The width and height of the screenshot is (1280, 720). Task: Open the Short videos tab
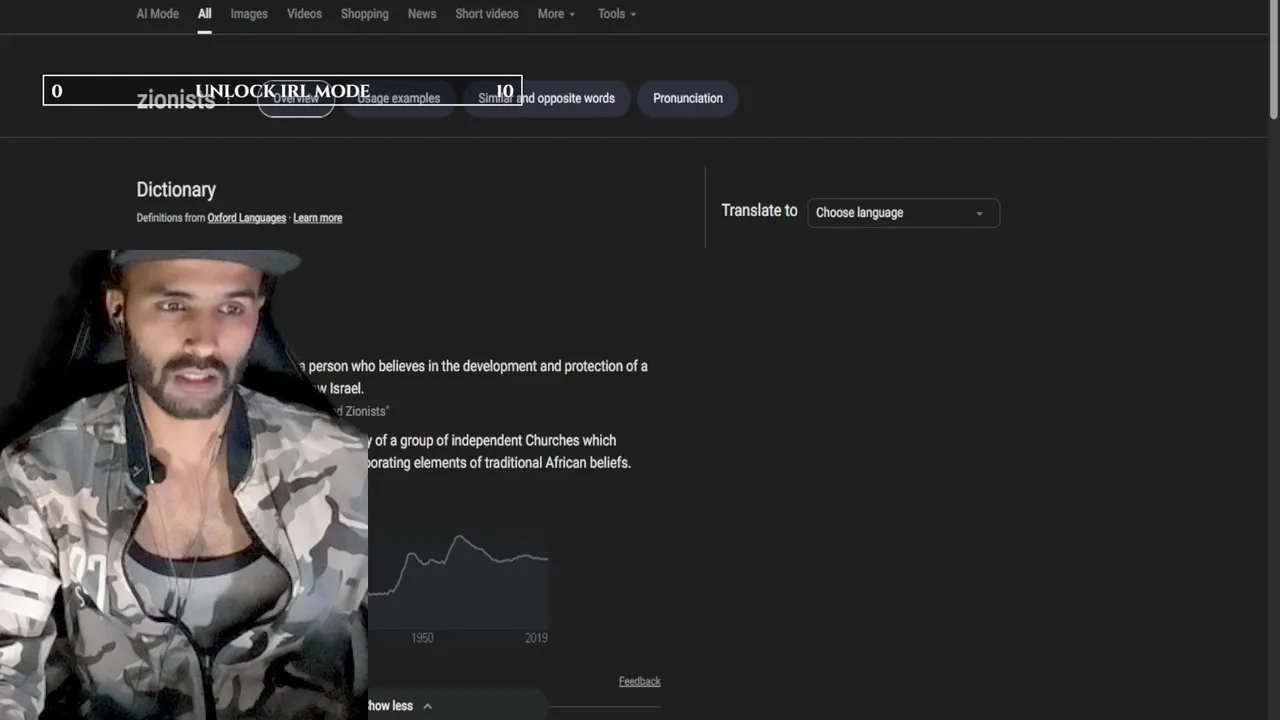487,14
